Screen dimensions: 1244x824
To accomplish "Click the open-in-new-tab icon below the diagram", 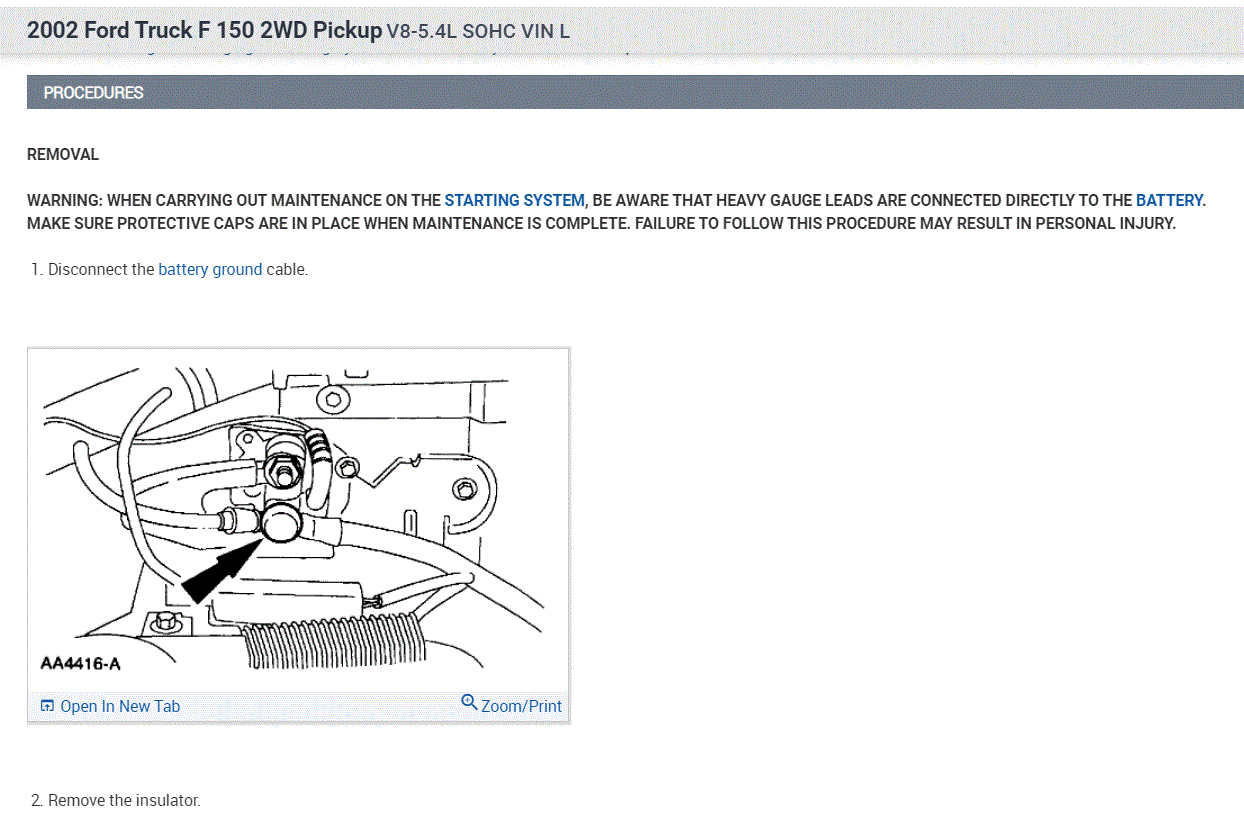I will [47, 706].
